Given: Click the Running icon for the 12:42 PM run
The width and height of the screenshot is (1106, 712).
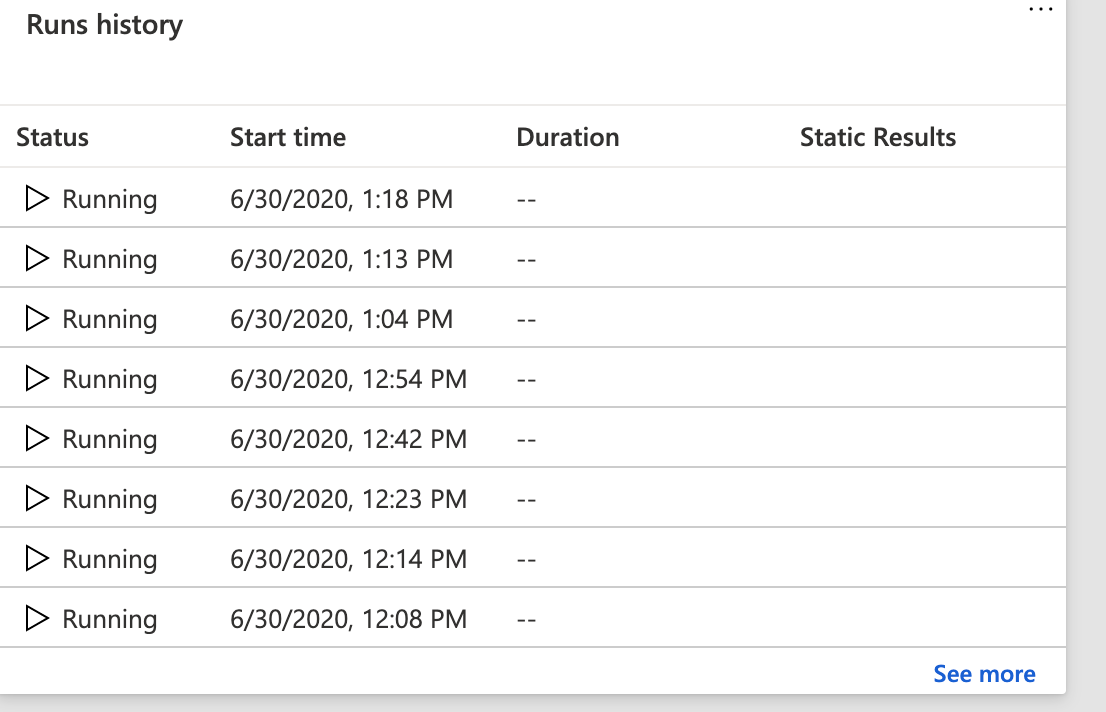Looking at the screenshot, I should [x=37, y=439].
